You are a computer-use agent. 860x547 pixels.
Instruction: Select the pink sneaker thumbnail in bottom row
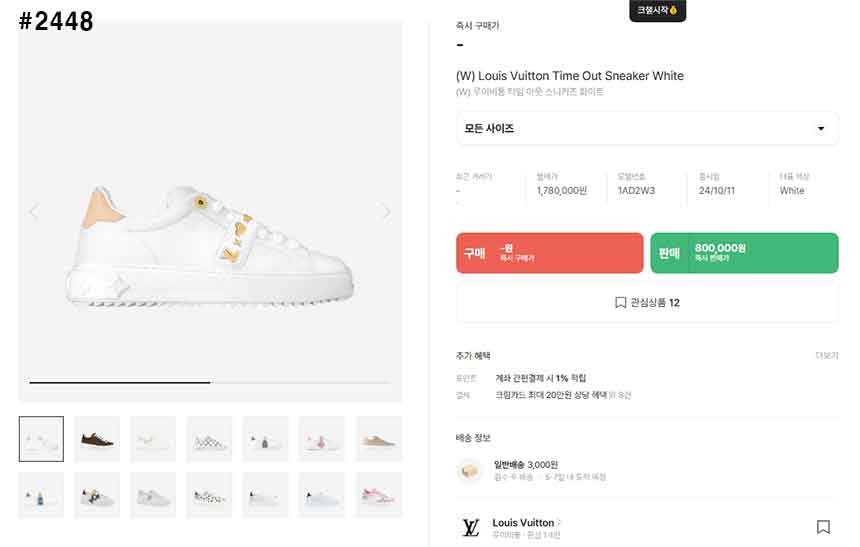click(x=378, y=495)
